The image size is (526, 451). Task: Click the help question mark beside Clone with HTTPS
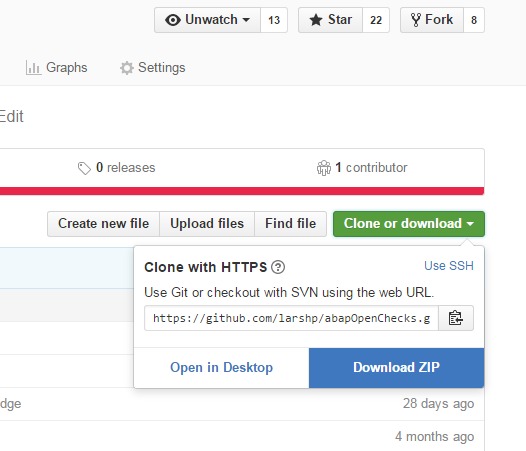[278, 267]
